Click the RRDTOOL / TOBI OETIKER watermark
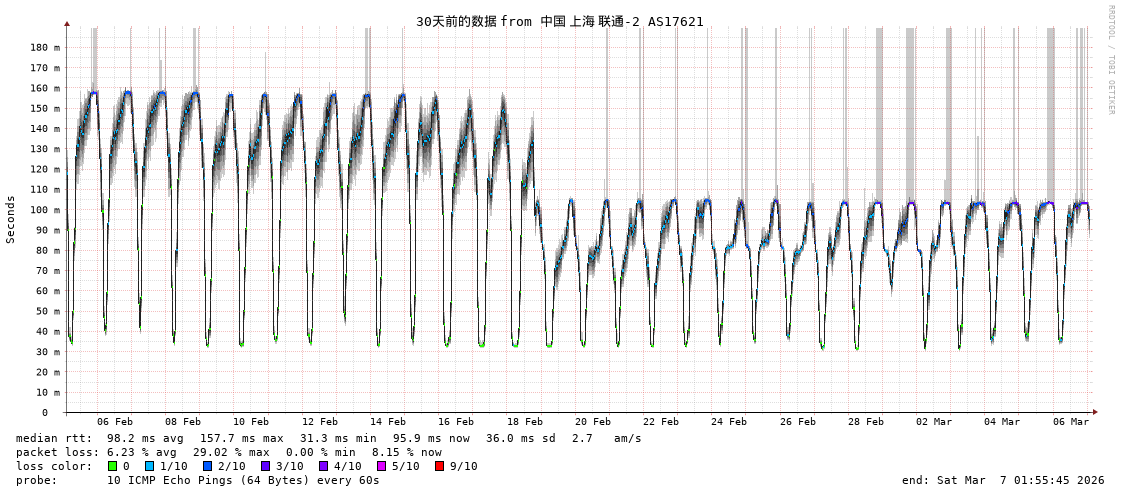Viewport: 1121px width, 494px height. pyautogui.click(x=1111, y=60)
